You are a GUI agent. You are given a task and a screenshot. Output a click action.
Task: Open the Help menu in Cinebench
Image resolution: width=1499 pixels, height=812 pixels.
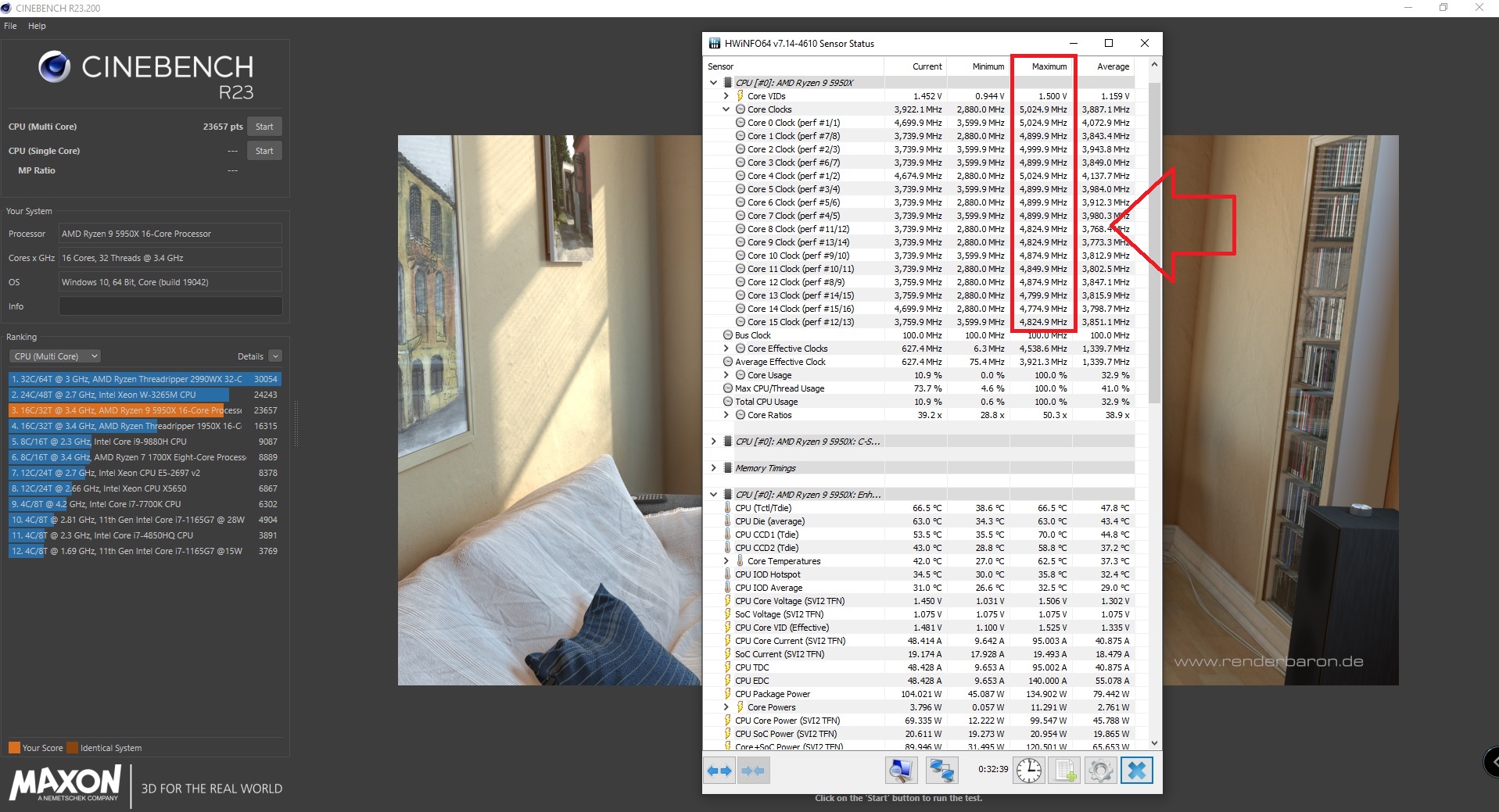(x=37, y=26)
